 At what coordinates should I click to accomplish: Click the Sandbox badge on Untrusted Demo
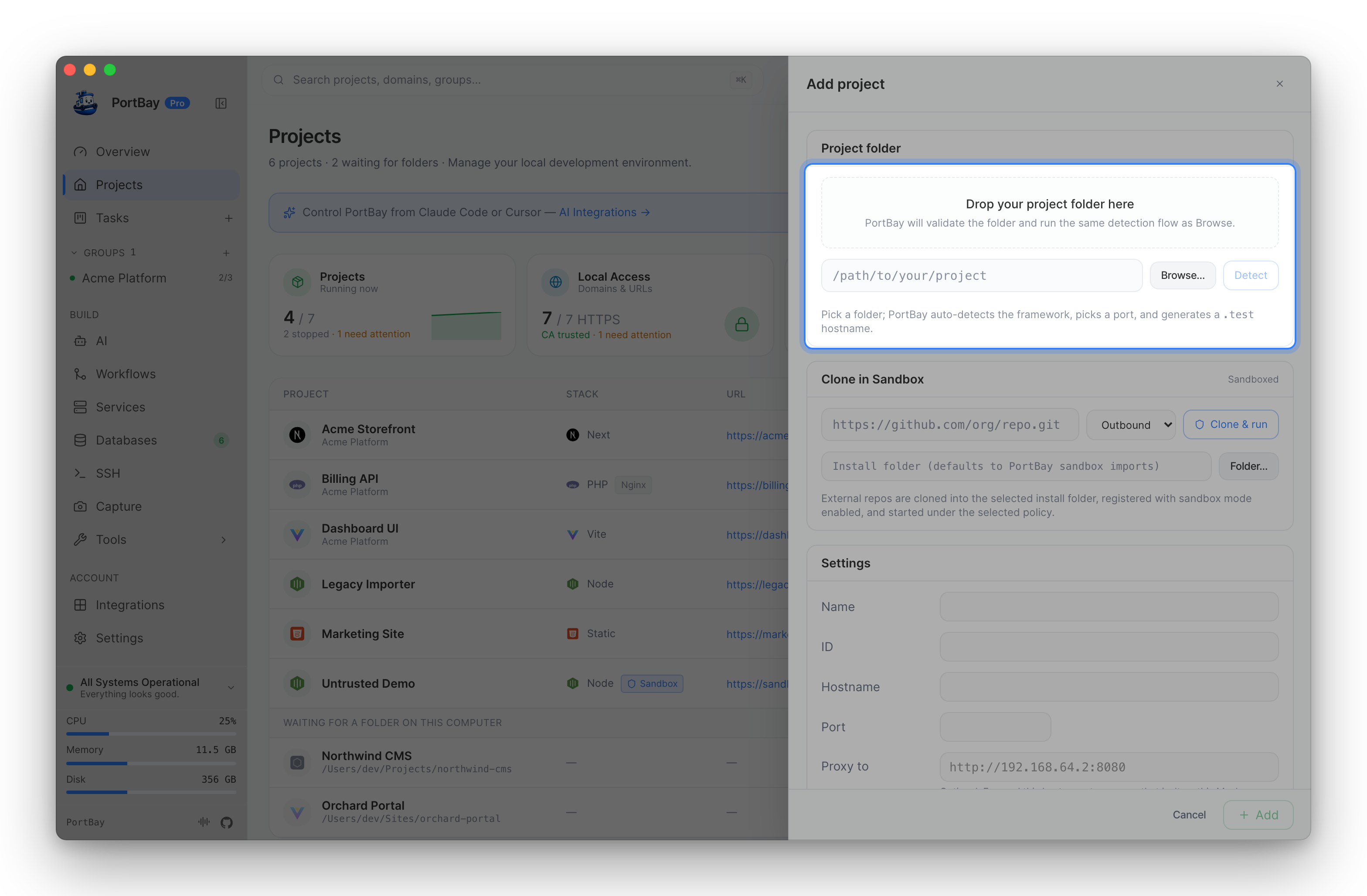pos(652,683)
